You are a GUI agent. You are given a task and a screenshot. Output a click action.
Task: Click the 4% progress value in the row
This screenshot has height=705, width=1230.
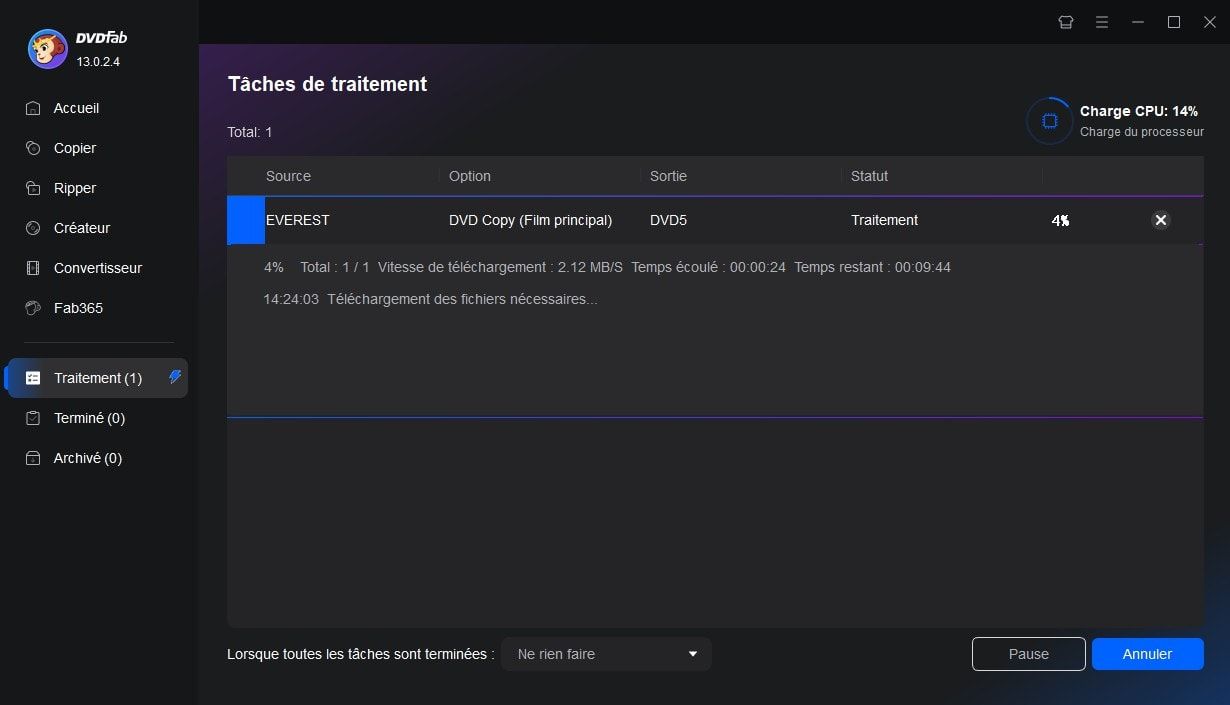[1060, 220]
